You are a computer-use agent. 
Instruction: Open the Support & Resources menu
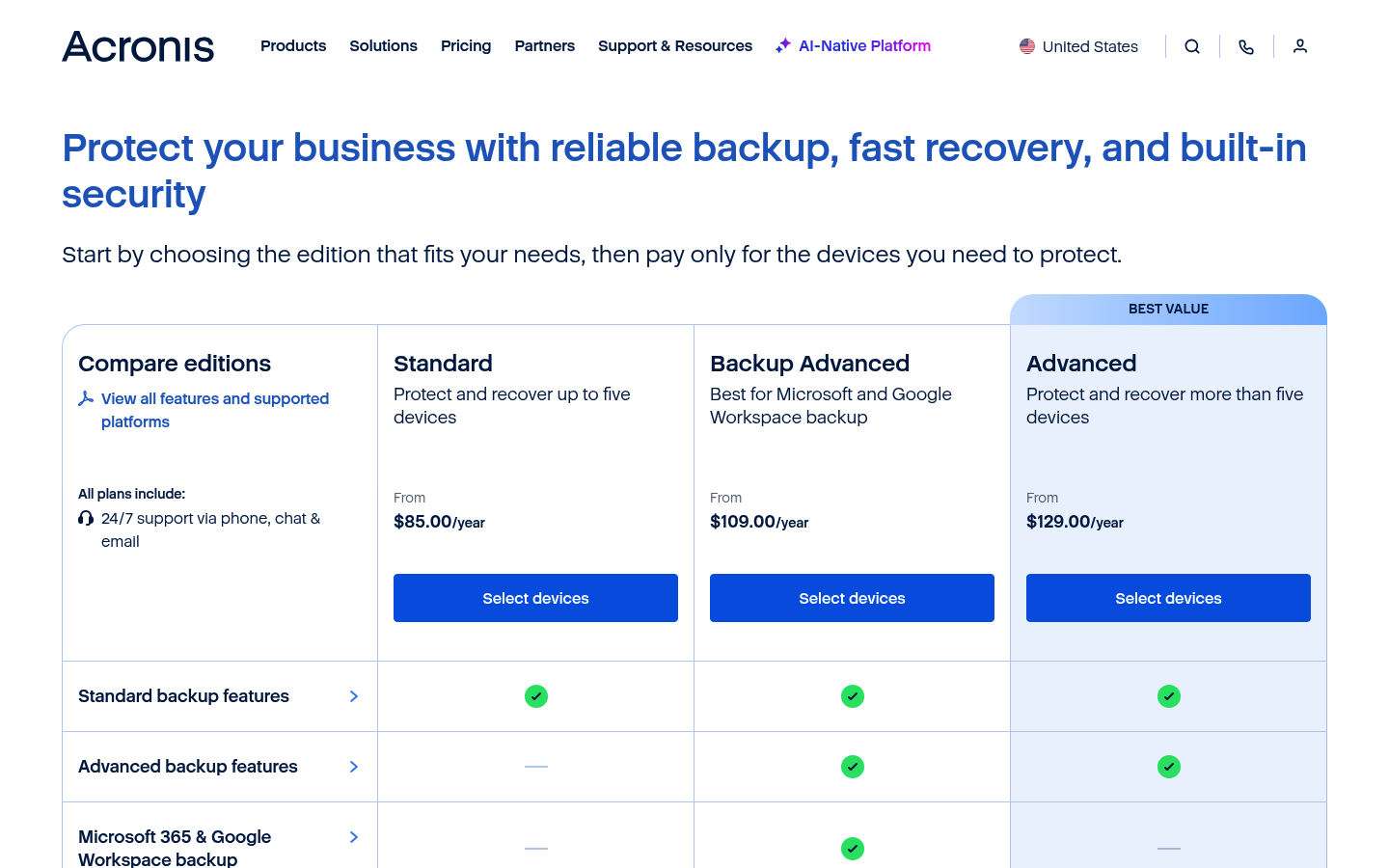tap(675, 45)
